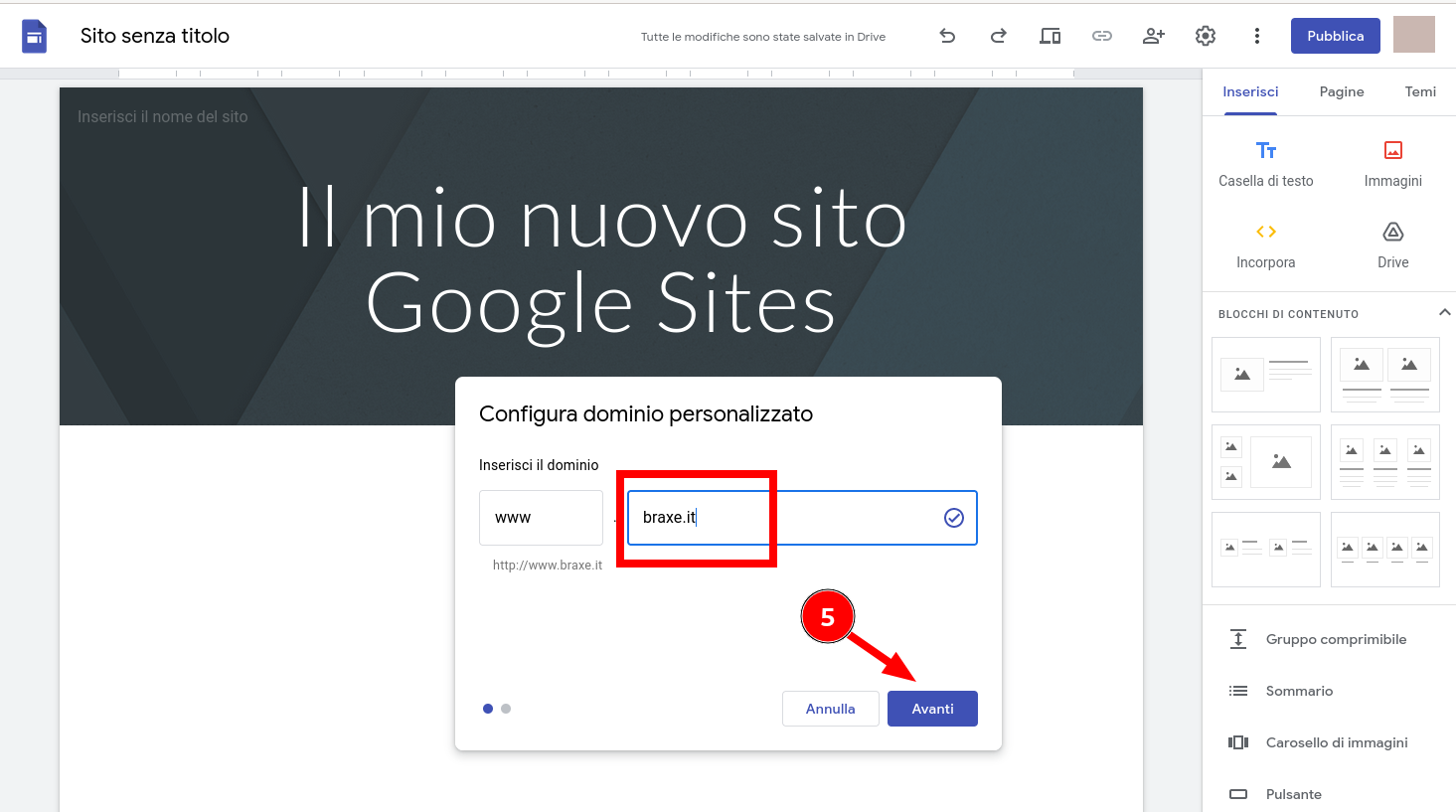Open device preview icon
1456x812 pixels.
[x=1051, y=36]
